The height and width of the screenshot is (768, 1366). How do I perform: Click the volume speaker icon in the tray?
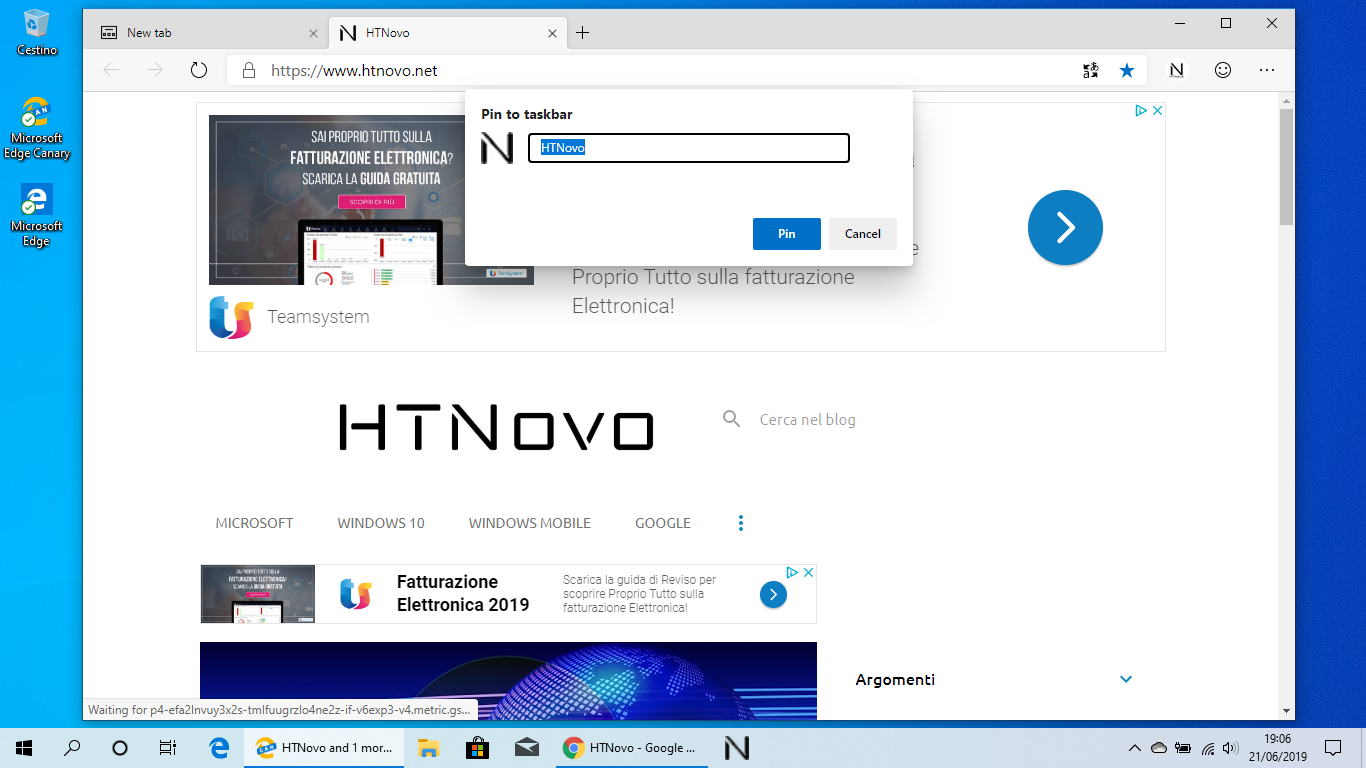point(1230,747)
